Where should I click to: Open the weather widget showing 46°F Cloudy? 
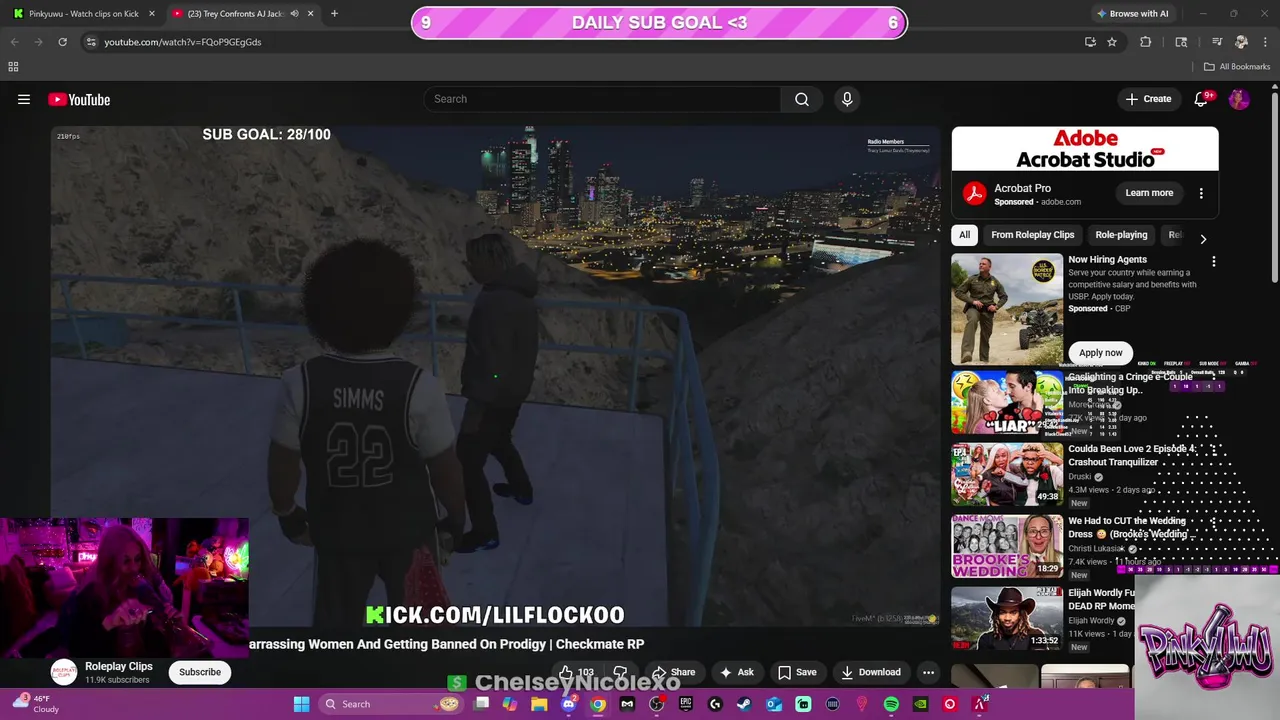pos(36,704)
